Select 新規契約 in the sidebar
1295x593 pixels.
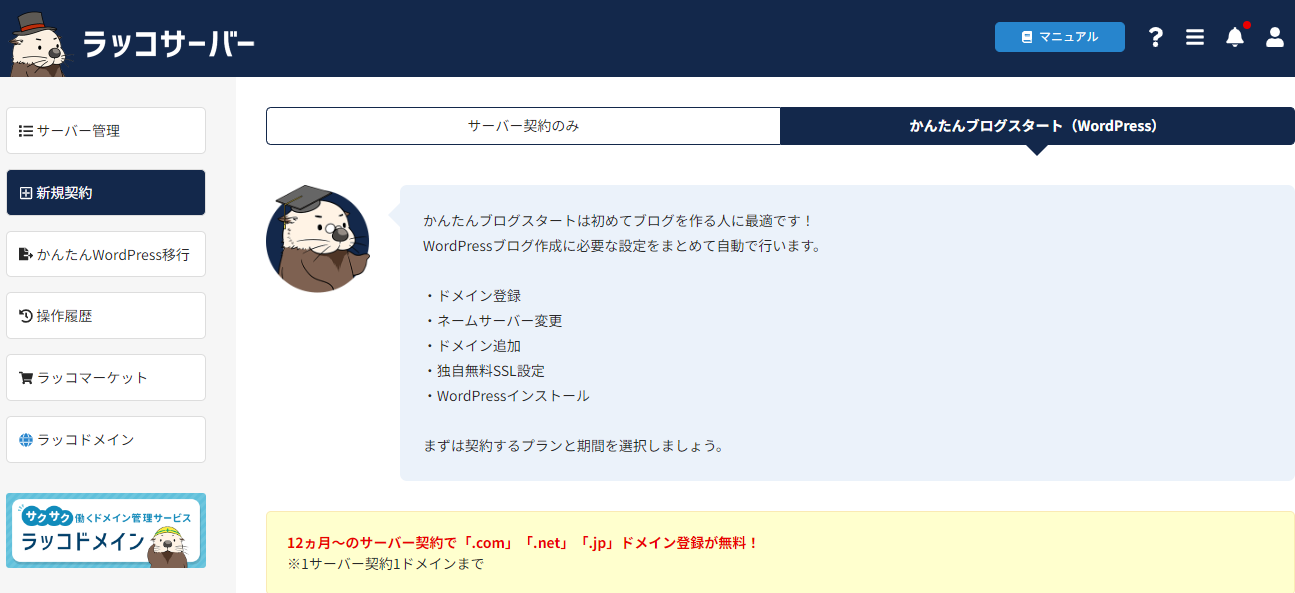[106, 193]
